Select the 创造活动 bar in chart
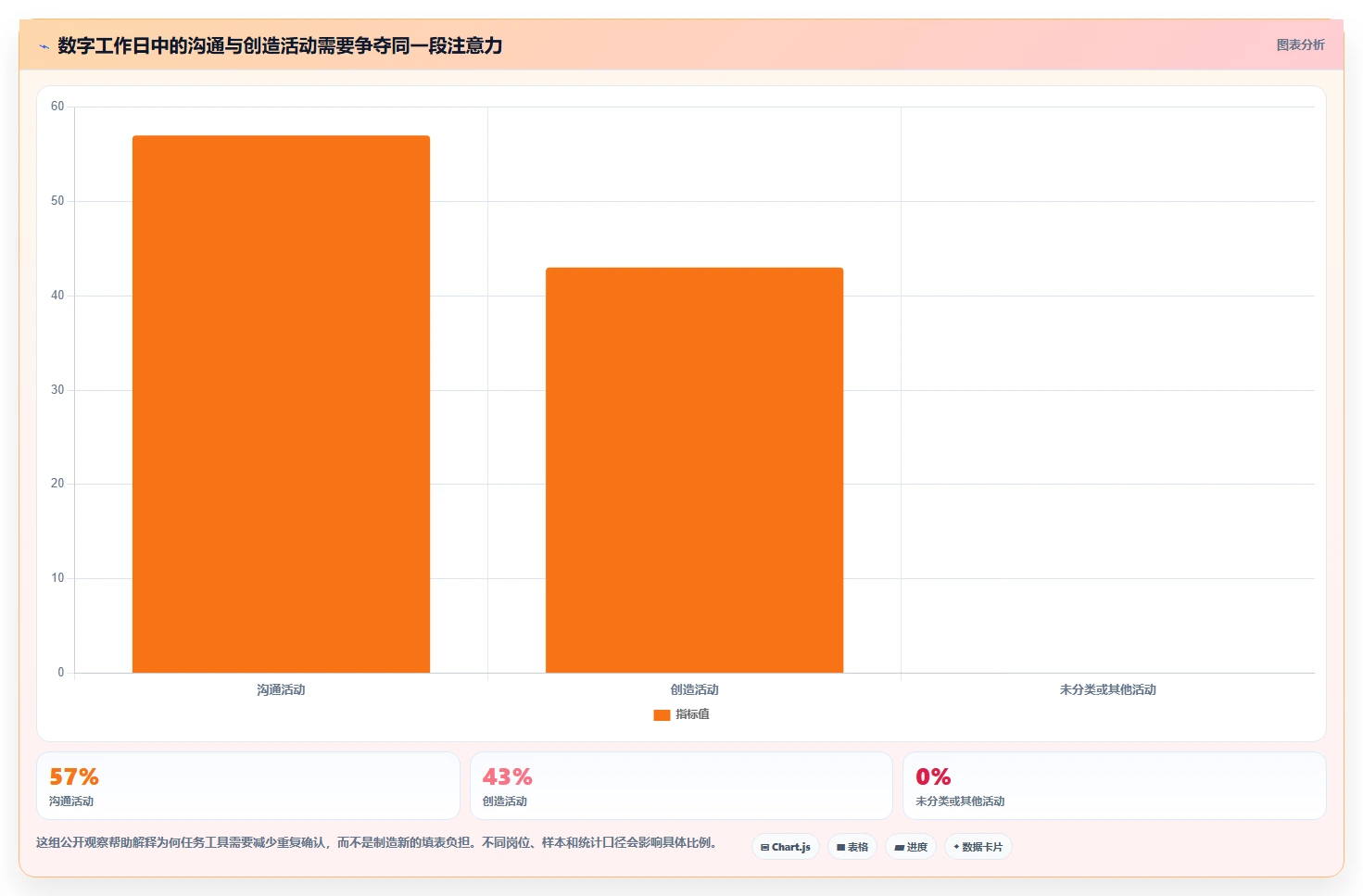The image size is (1363, 896). pos(694,470)
